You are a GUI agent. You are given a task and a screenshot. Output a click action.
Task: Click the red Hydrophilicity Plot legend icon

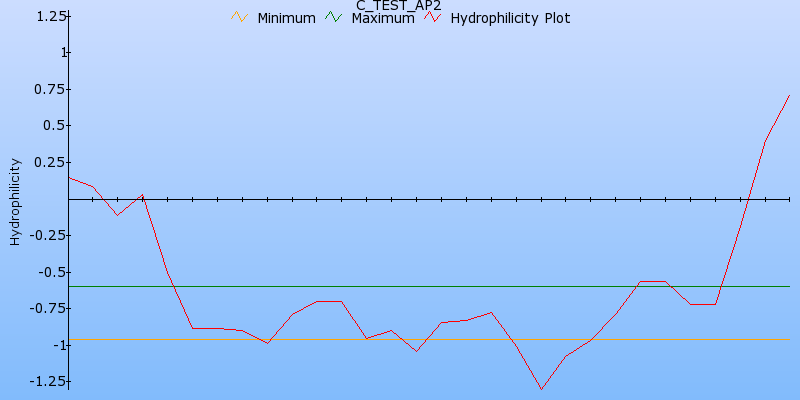432,17
